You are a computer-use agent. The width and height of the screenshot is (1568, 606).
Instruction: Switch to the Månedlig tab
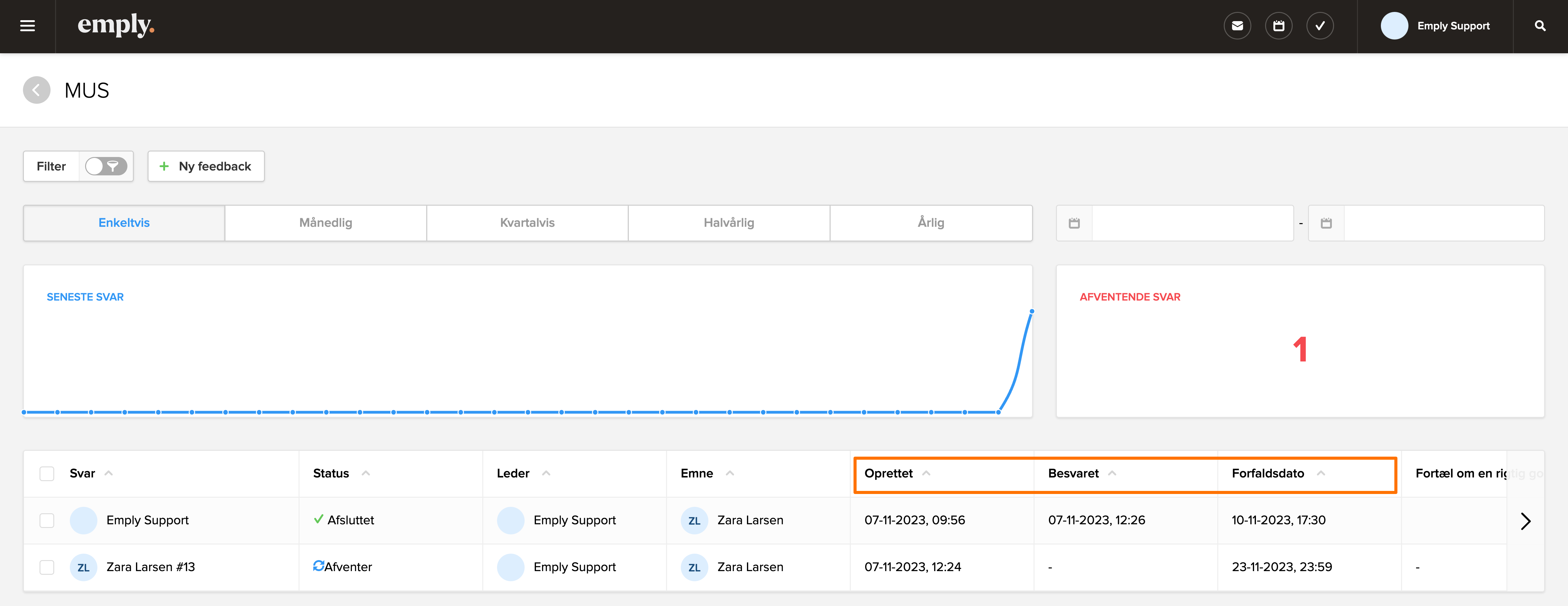click(x=326, y=223)
